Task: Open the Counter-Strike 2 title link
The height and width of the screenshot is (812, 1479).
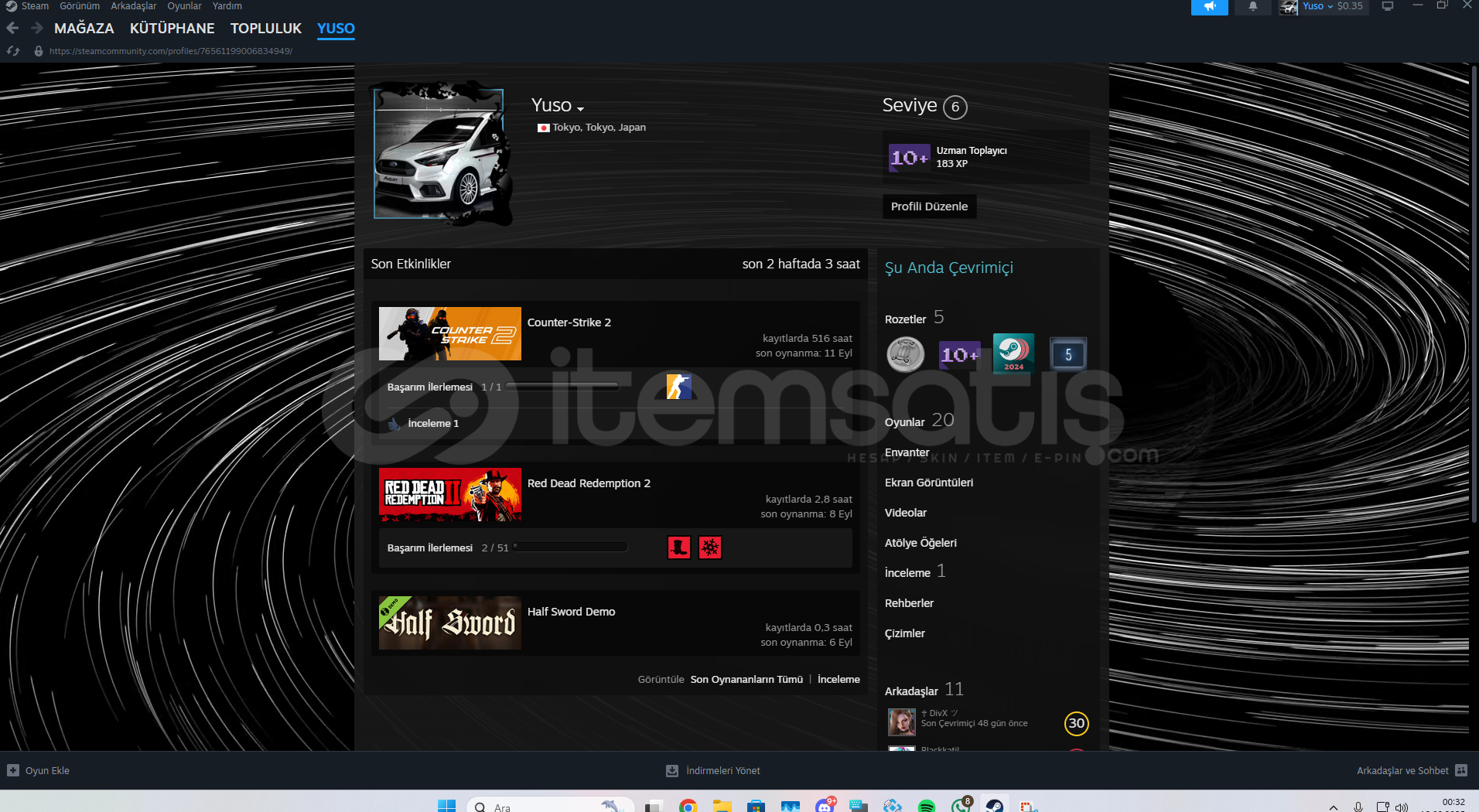Action: coord(569,322)
